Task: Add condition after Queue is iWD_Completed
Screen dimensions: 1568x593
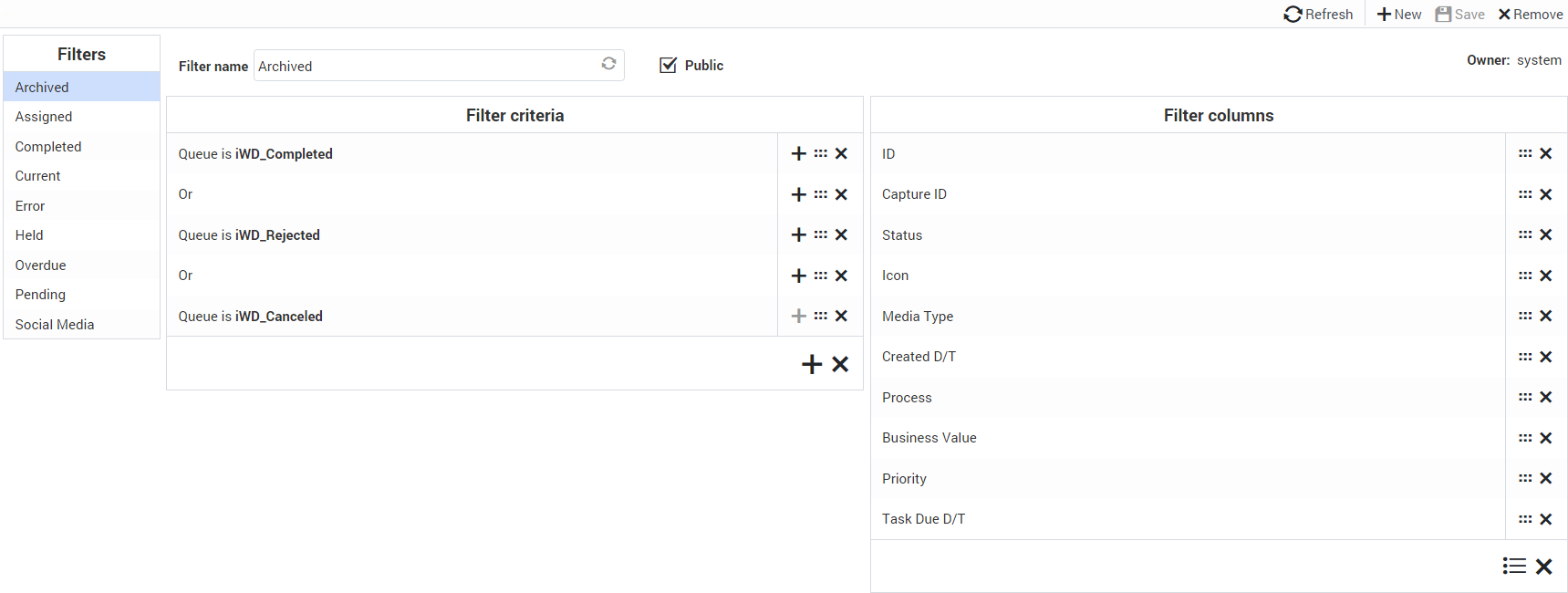Action: 798,154
